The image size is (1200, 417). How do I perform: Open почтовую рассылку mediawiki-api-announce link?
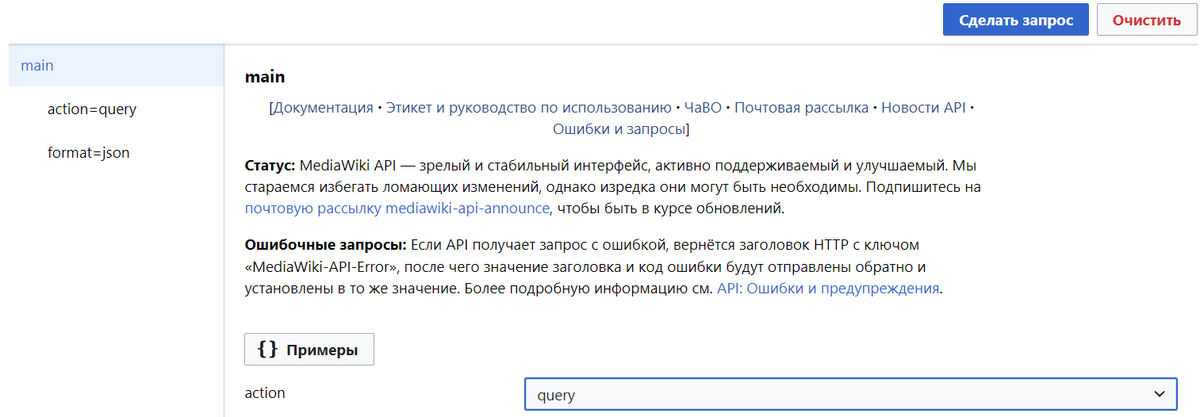click(397, 208)
